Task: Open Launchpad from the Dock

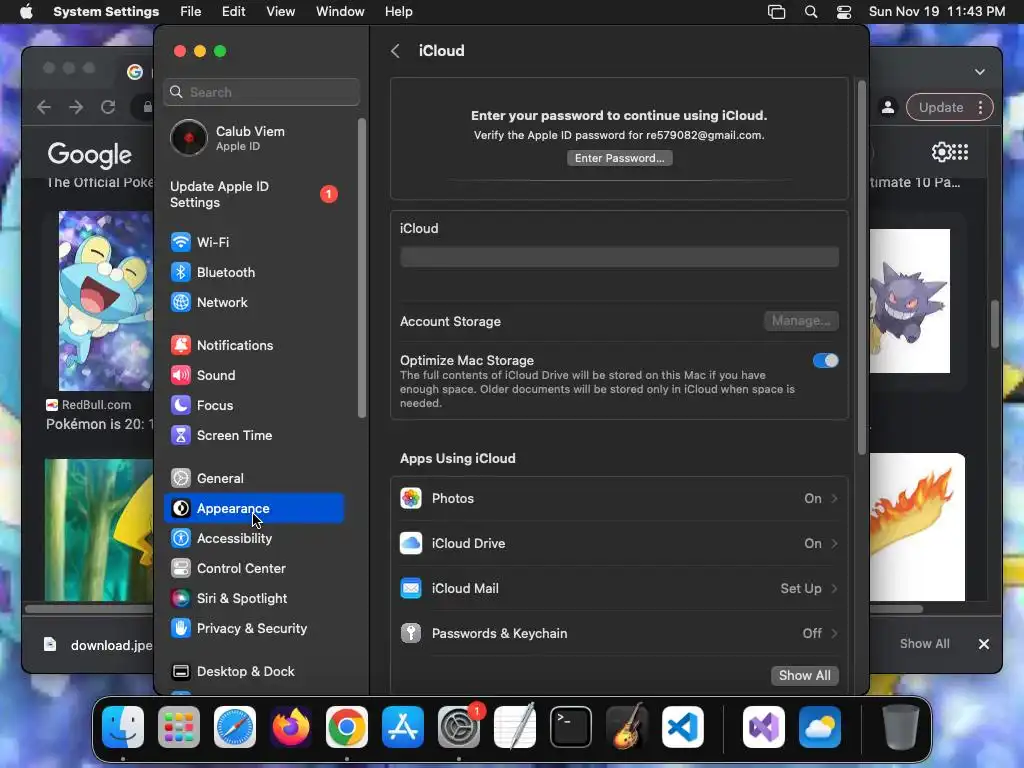Action: coord(179,727)
